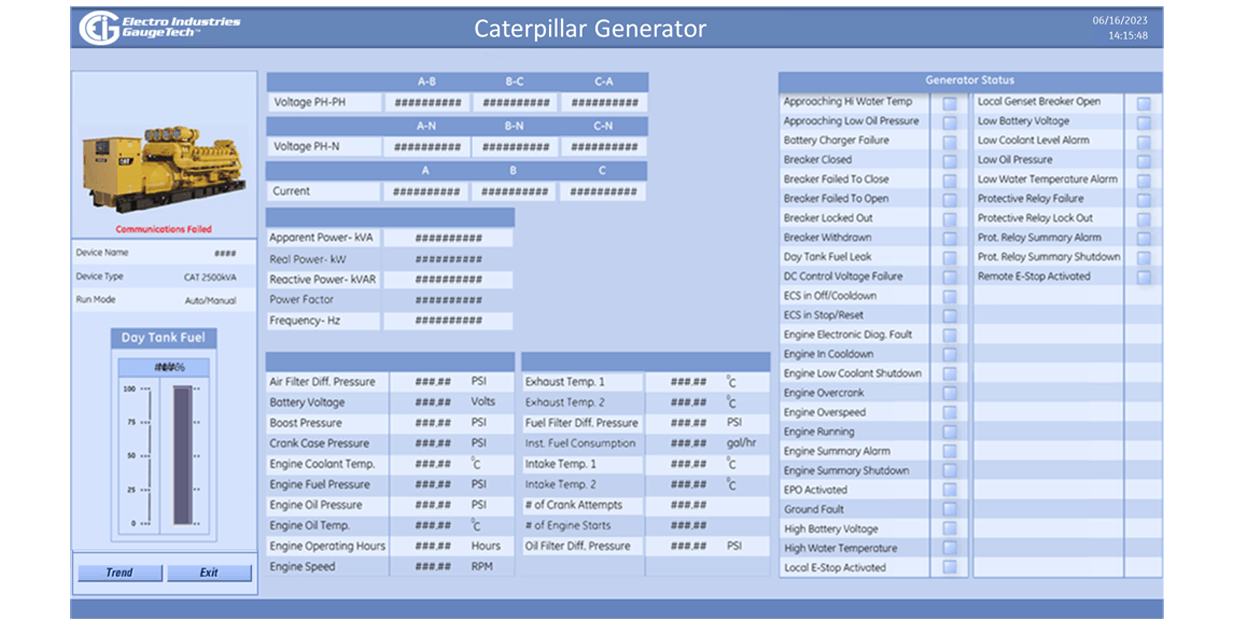Image resolution: width=1234 pixels, height=625 pixels.
Task: Toggle ECS in Off/Cooldown indicator
Action: (949, 296)
